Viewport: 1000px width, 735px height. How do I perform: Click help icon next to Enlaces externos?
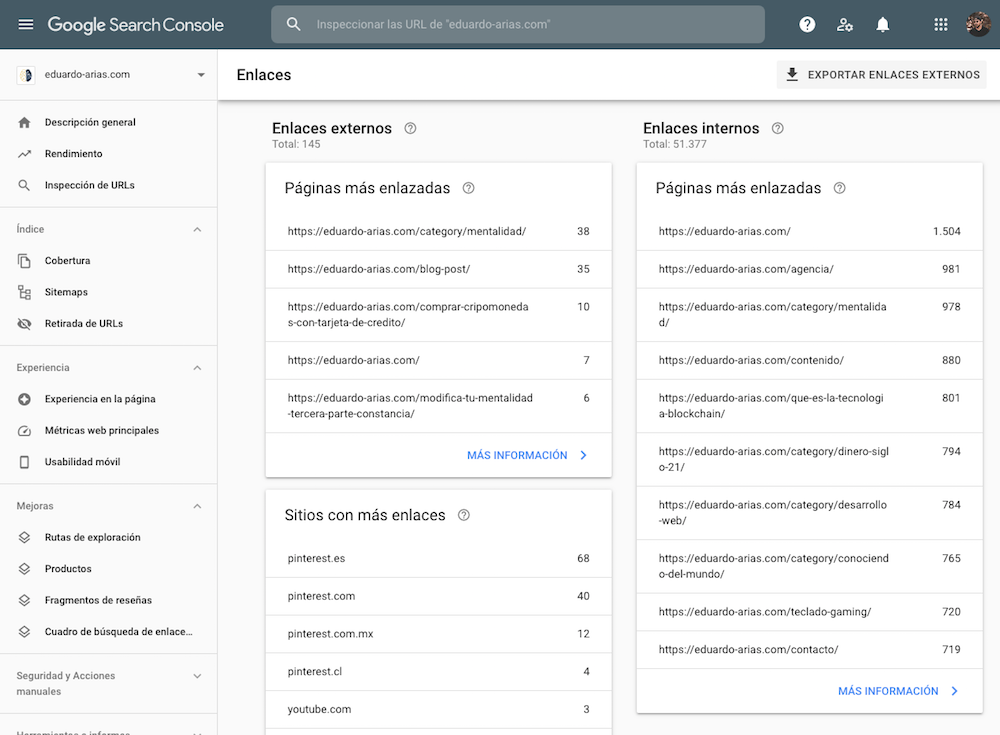[410, 128]
